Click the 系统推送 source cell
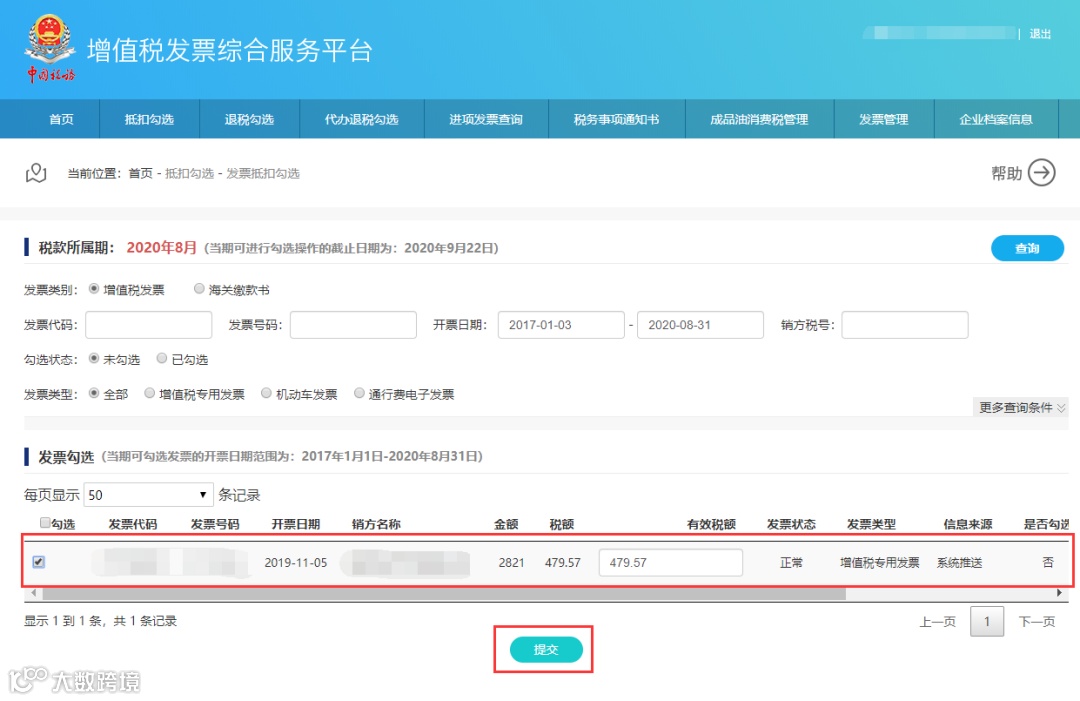 tap(959, 563)
